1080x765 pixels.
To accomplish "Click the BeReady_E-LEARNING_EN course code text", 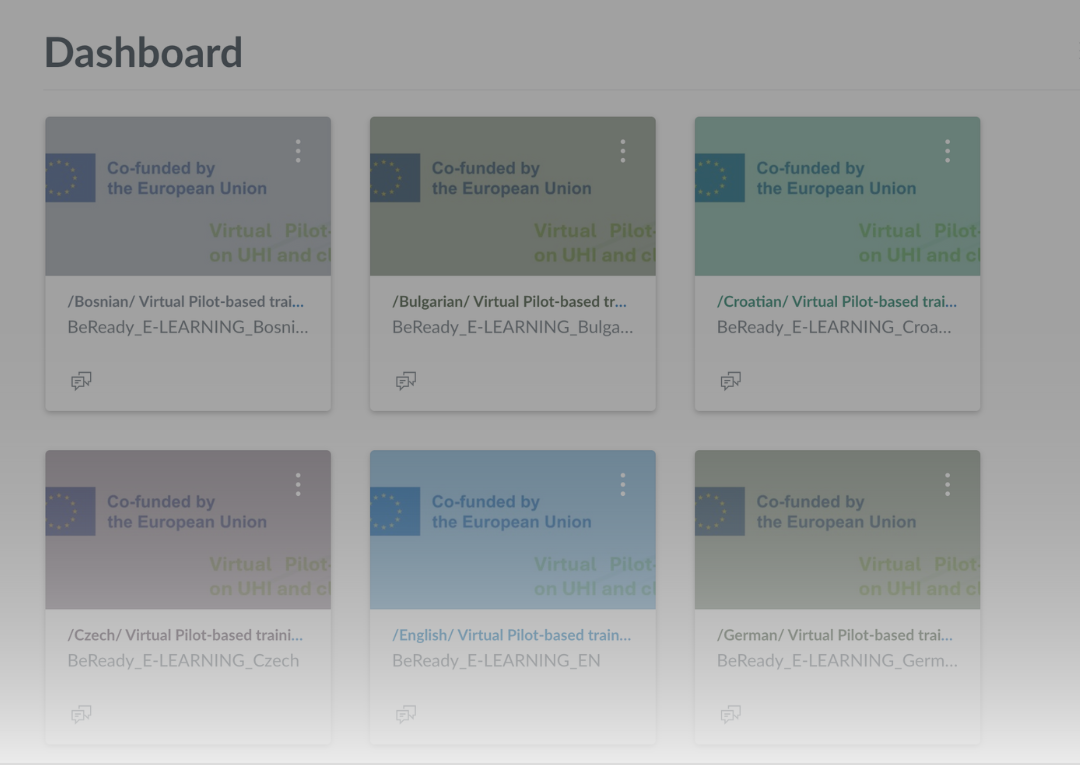I will tap(496, 660).
